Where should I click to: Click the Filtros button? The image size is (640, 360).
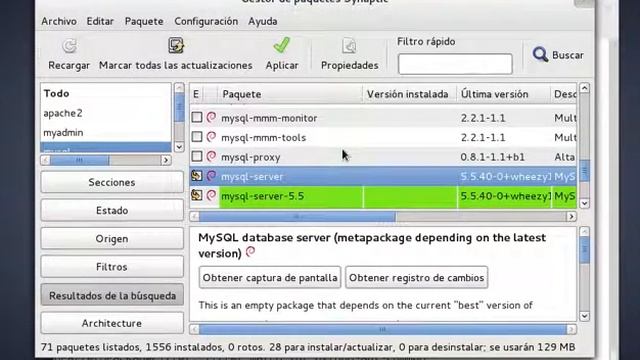click(x=112, y=267)
